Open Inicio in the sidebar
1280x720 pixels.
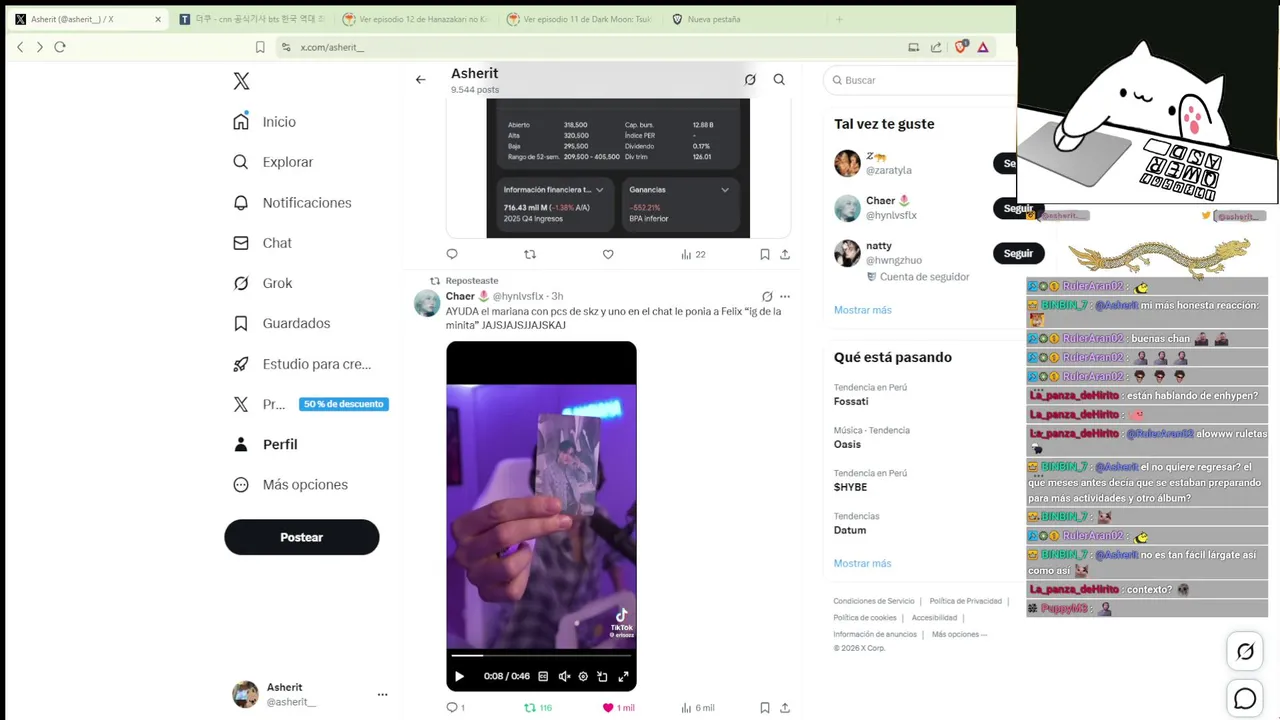265,121
